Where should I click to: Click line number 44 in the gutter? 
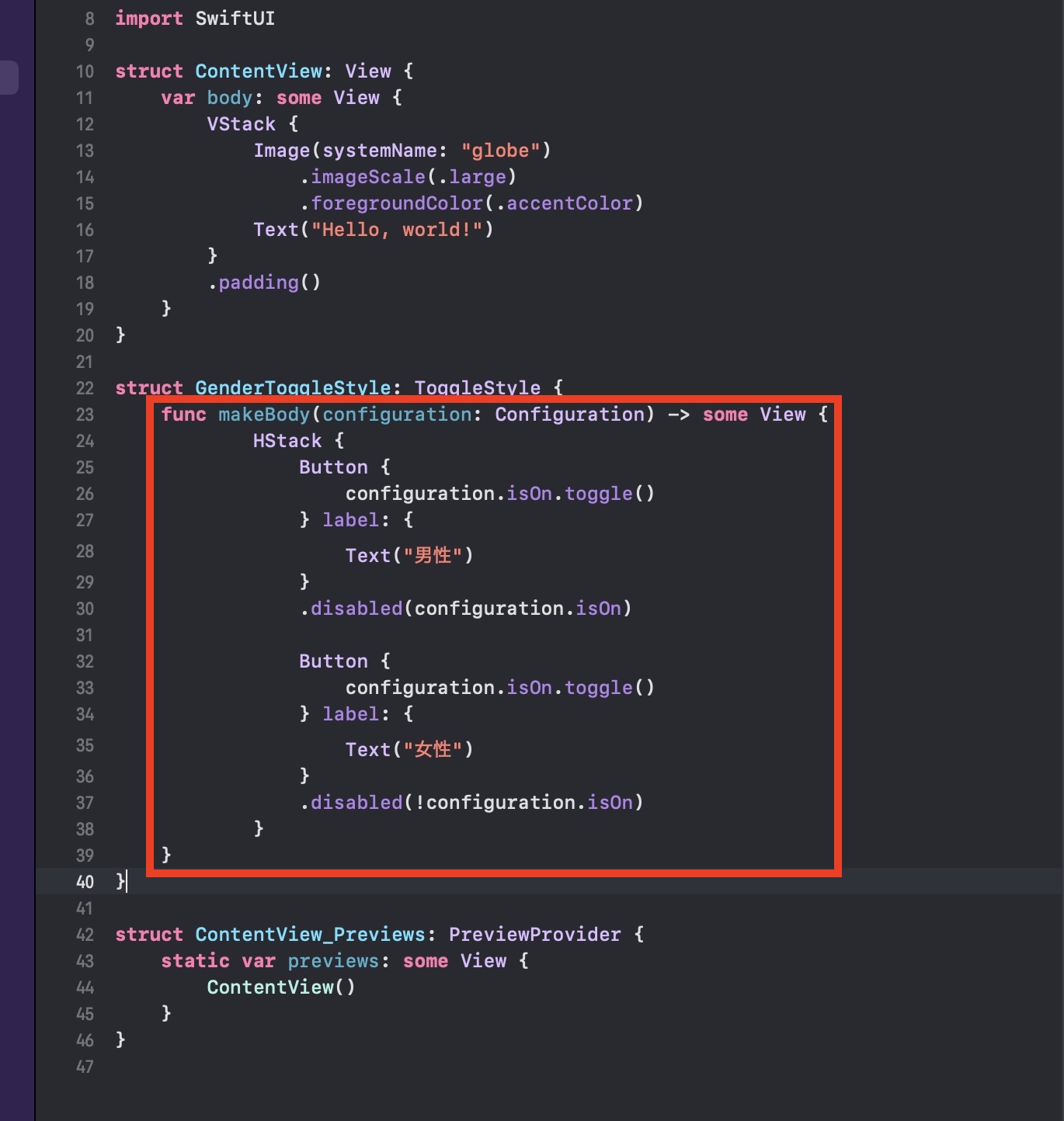[85, 987]
